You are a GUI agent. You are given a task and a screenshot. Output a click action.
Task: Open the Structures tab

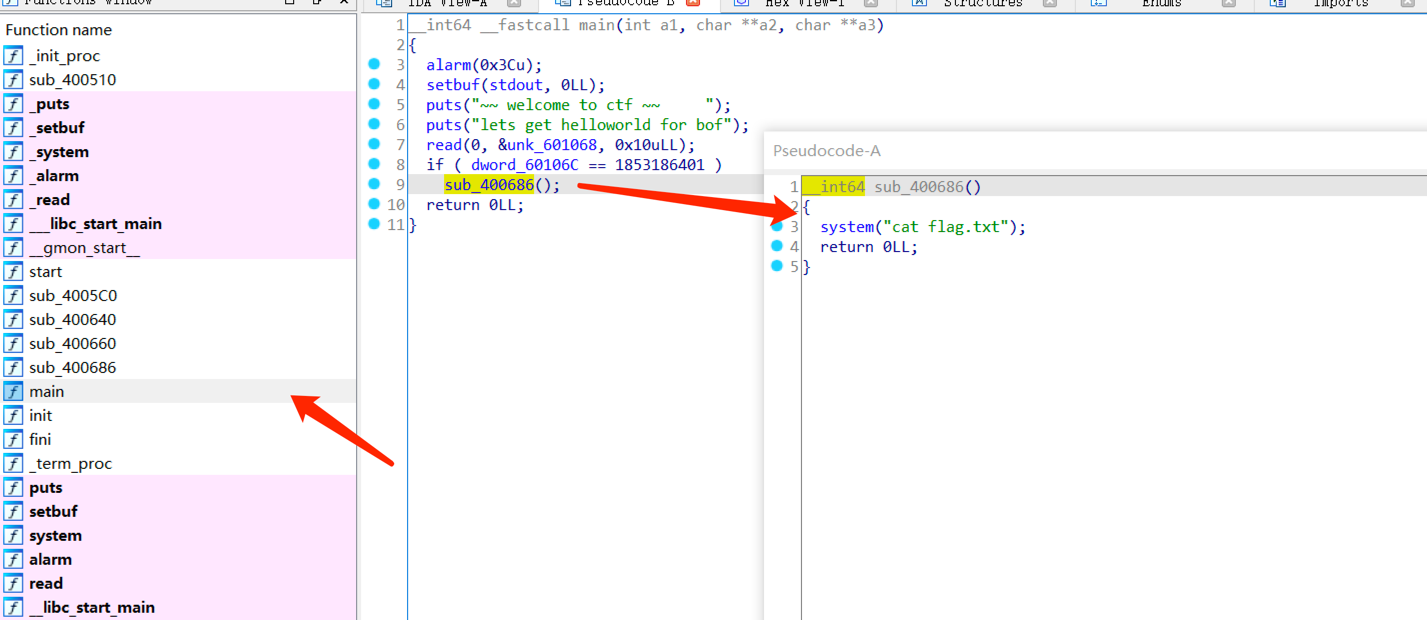pyautogui.click(x=982, y=4)
